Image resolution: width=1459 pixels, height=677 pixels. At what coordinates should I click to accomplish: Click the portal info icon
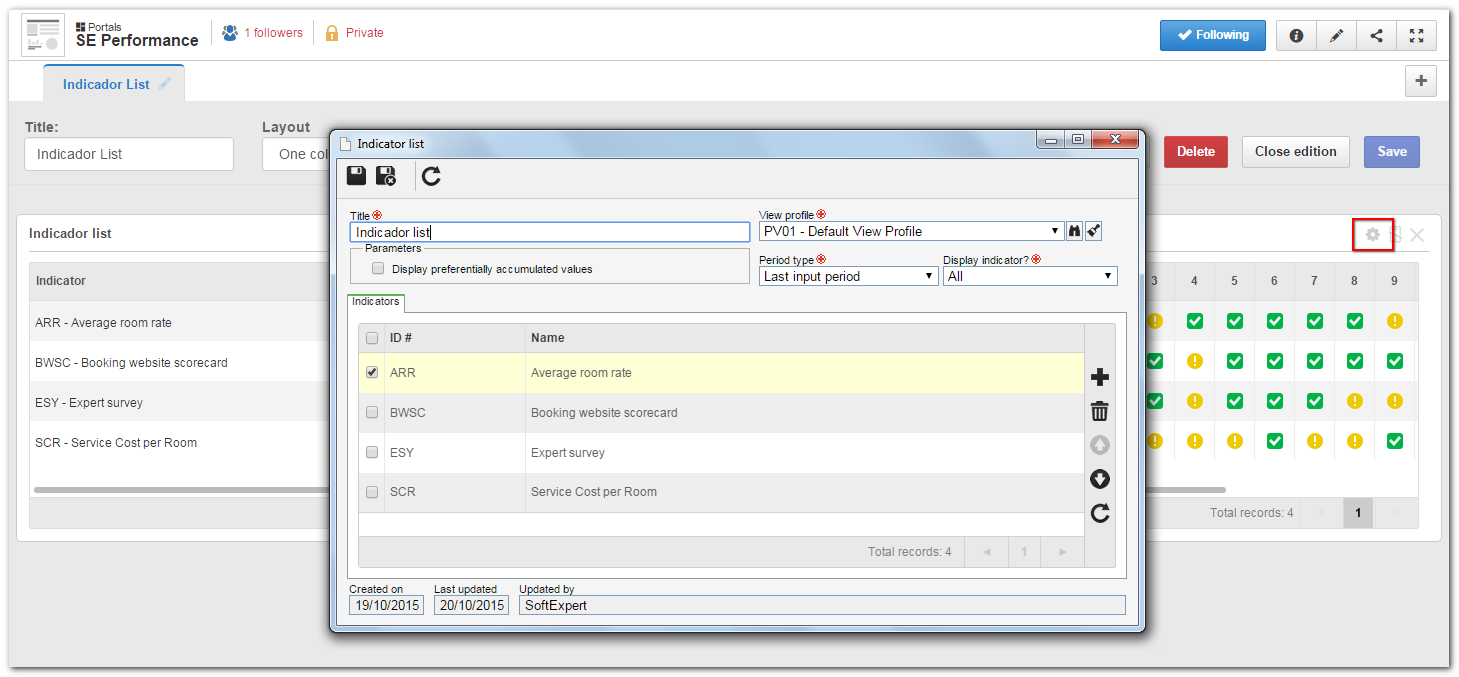1296,35
